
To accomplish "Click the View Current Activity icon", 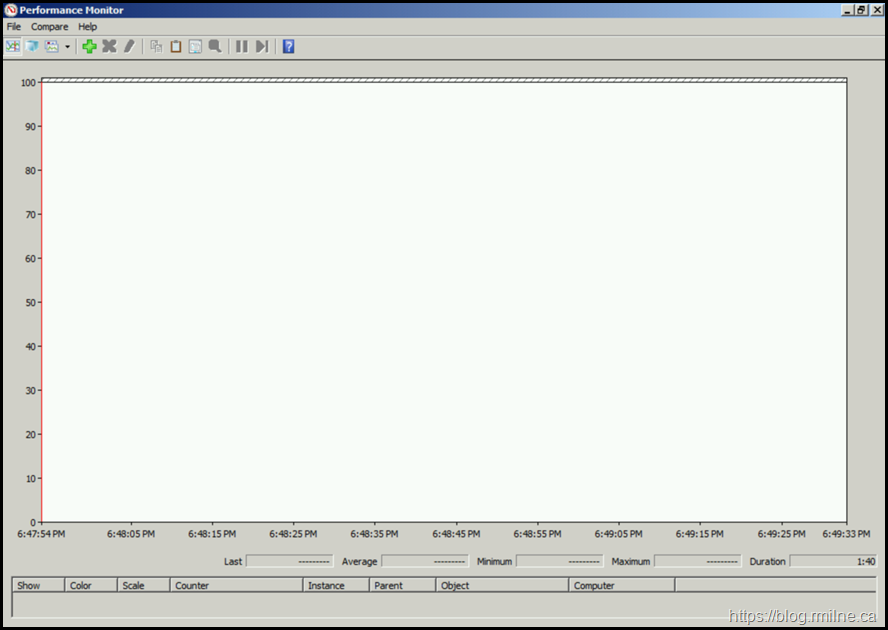I will [x=12, y=46].
